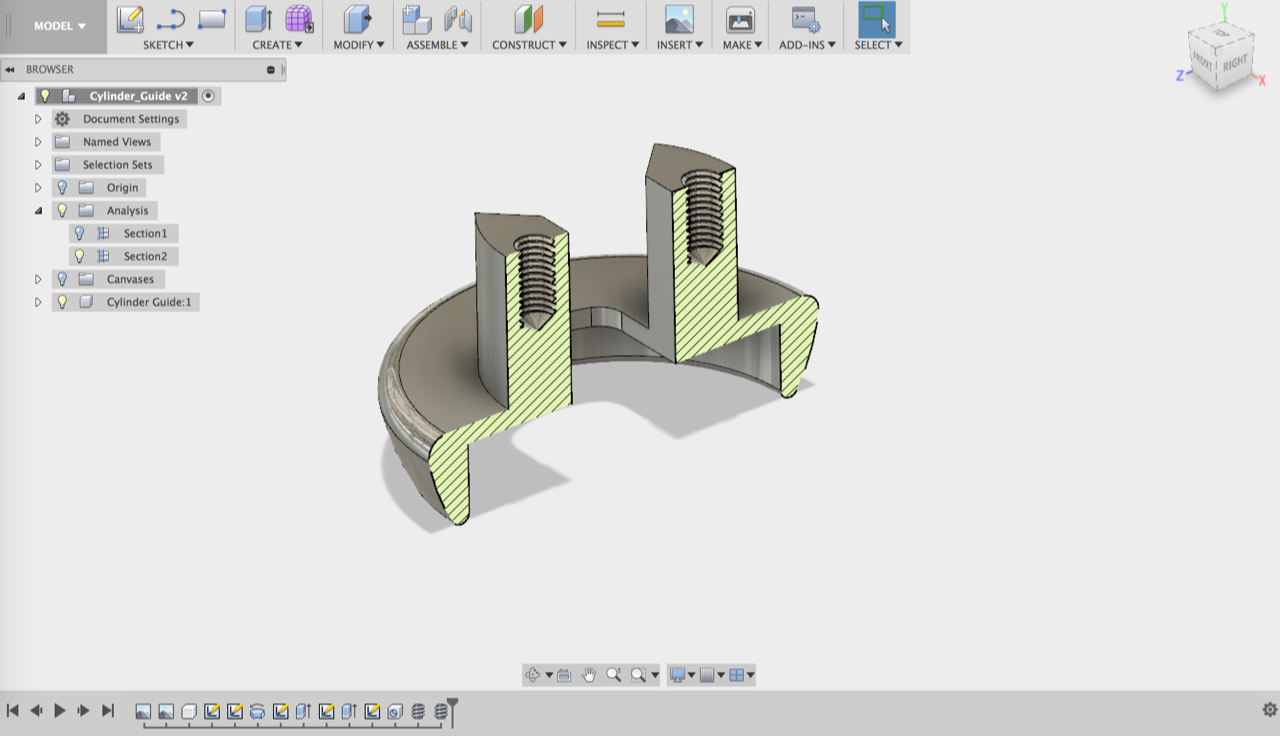
Task: Click the Document Settings gear icon
Action: (62, 119)
